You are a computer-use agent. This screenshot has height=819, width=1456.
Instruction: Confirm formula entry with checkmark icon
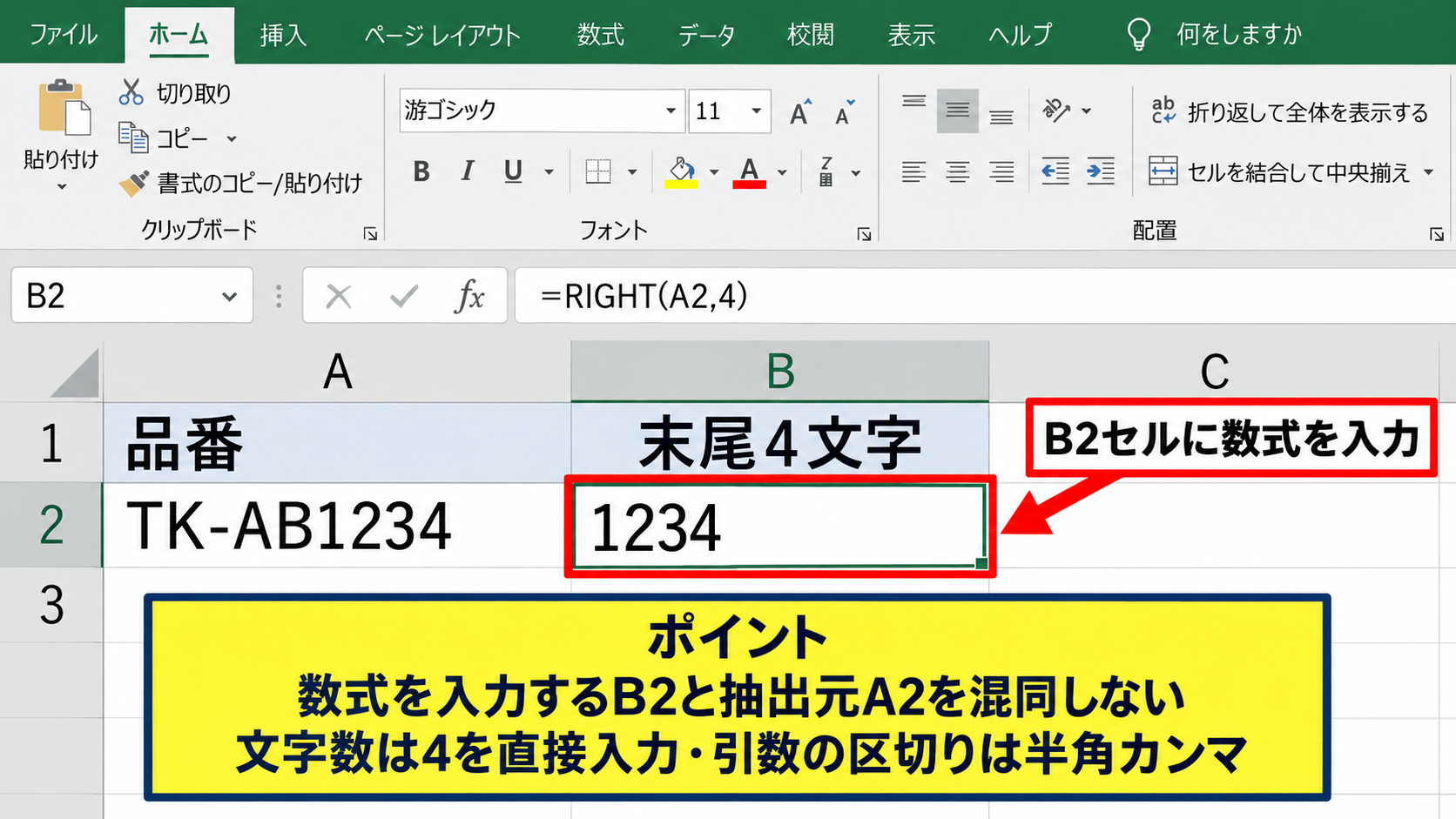(404, 297)
